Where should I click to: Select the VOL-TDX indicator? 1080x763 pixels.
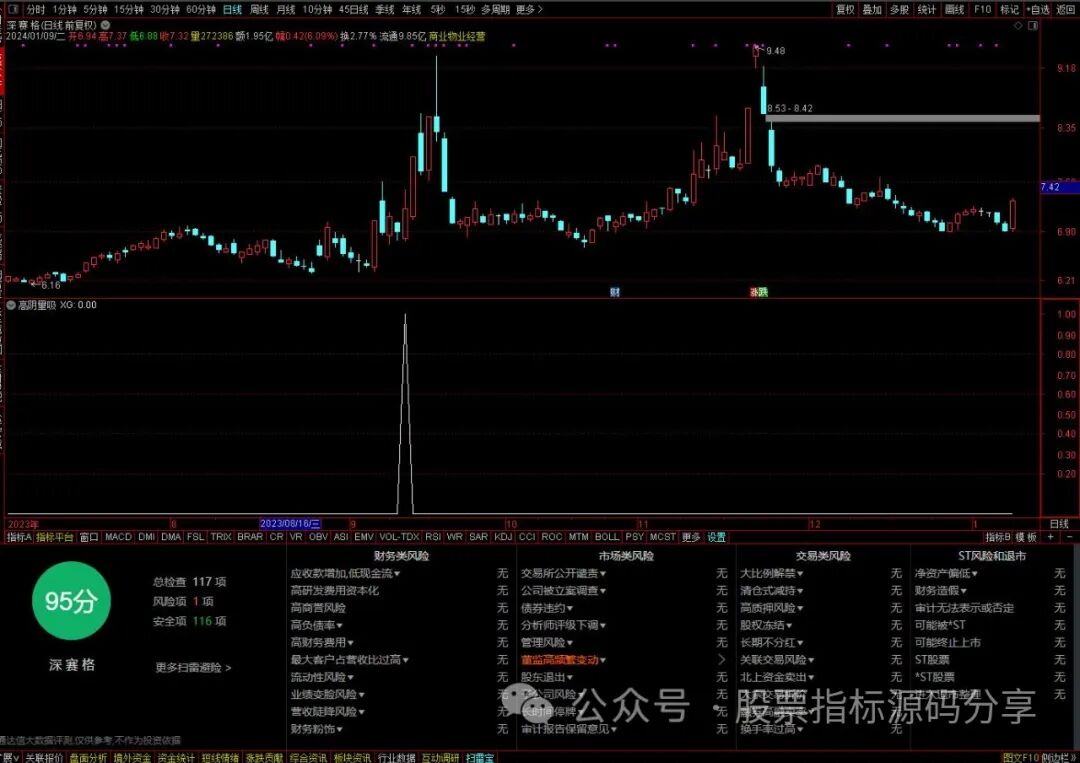click(x=399, y=536)
